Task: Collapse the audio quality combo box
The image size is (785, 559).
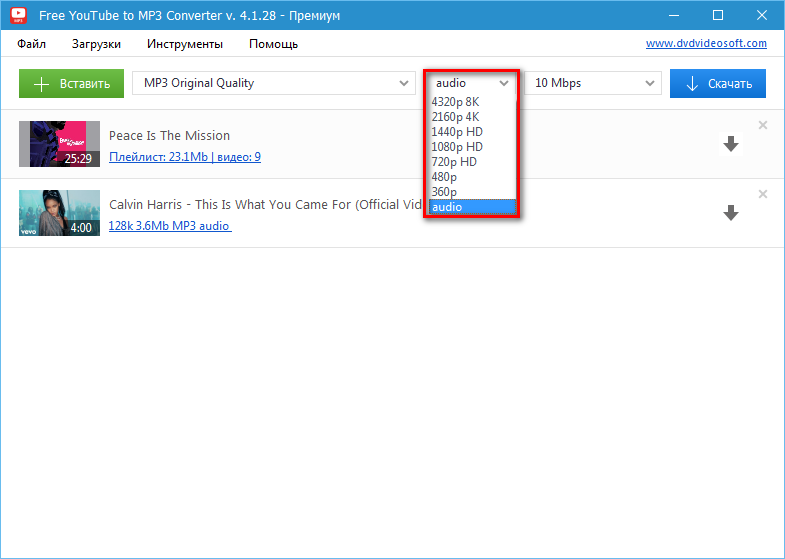Action: coord(472,83)
